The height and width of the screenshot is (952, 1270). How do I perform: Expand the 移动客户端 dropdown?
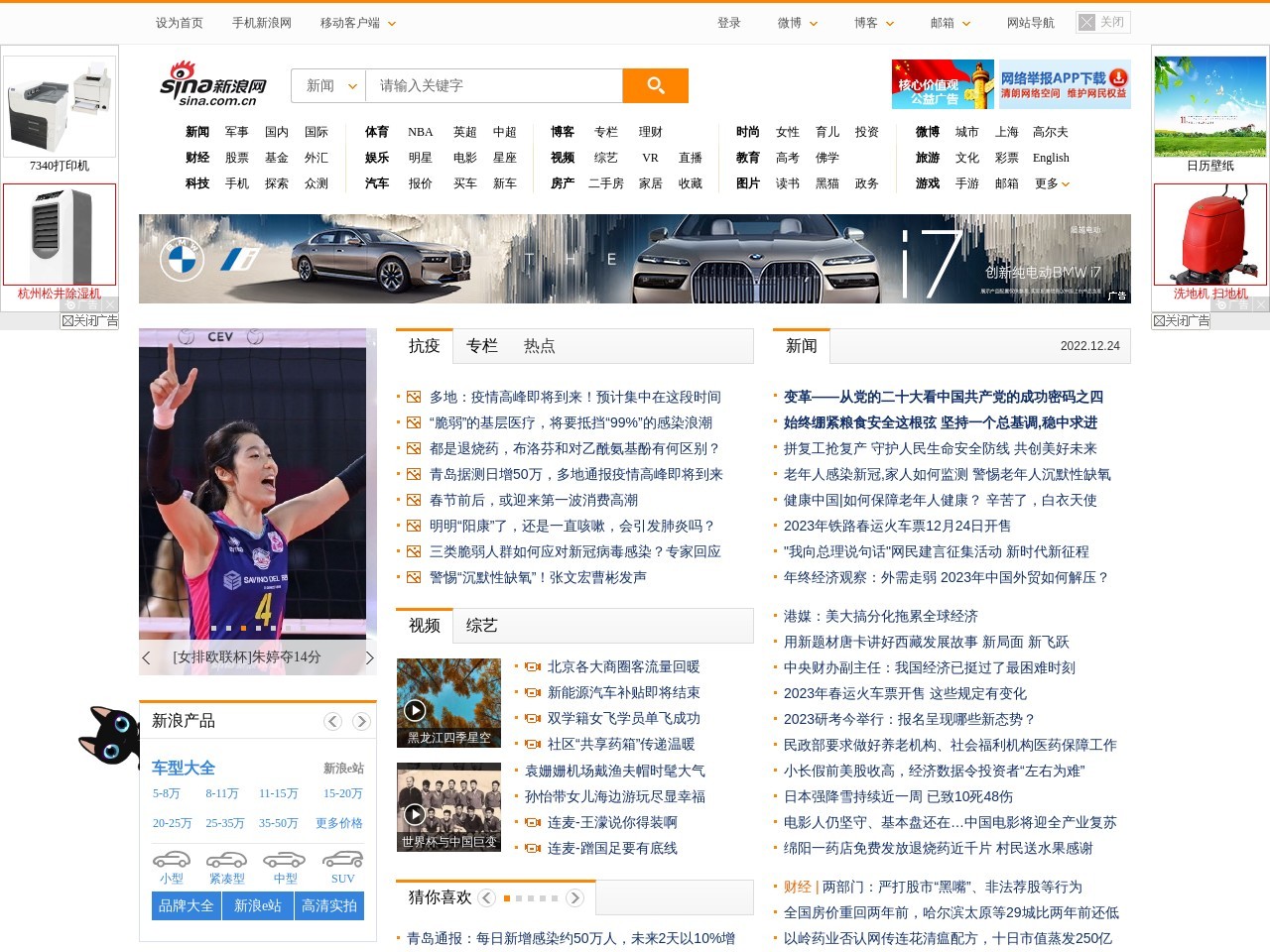click(x=358, y=23)
